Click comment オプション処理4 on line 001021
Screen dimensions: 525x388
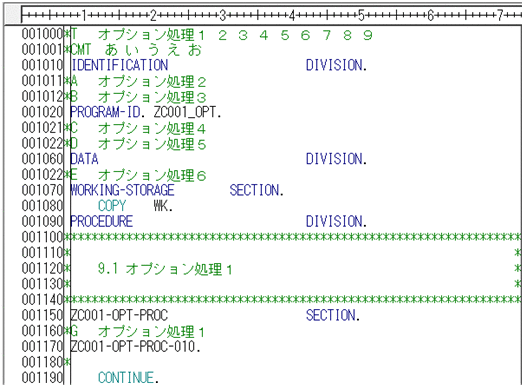pos(152,128)
